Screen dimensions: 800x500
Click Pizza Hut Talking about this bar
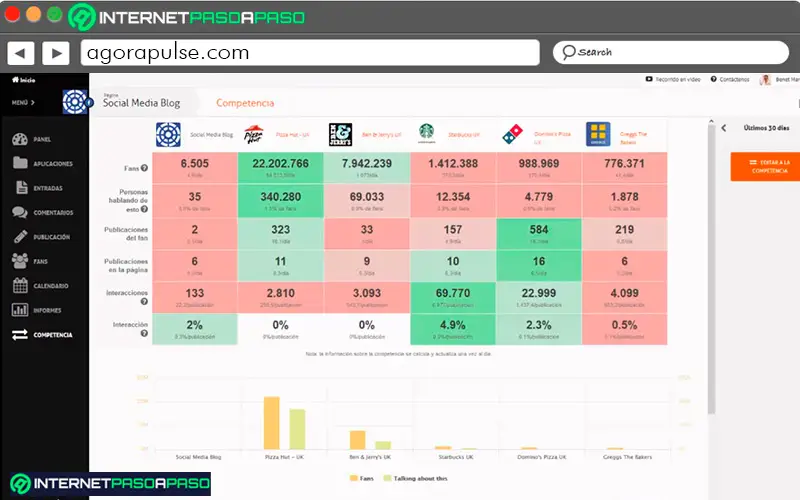(297, 429)
